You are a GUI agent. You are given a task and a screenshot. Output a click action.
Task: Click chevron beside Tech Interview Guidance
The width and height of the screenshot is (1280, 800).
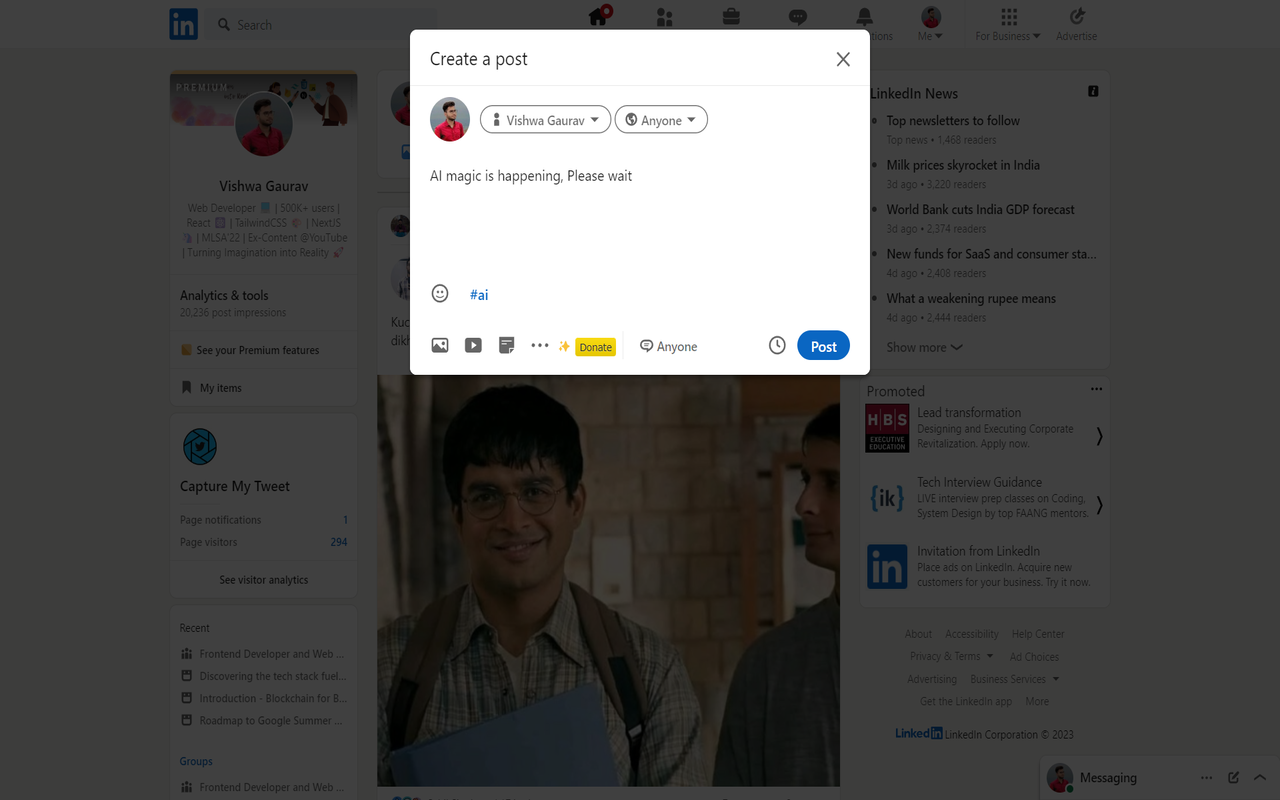coord(1099,505)
